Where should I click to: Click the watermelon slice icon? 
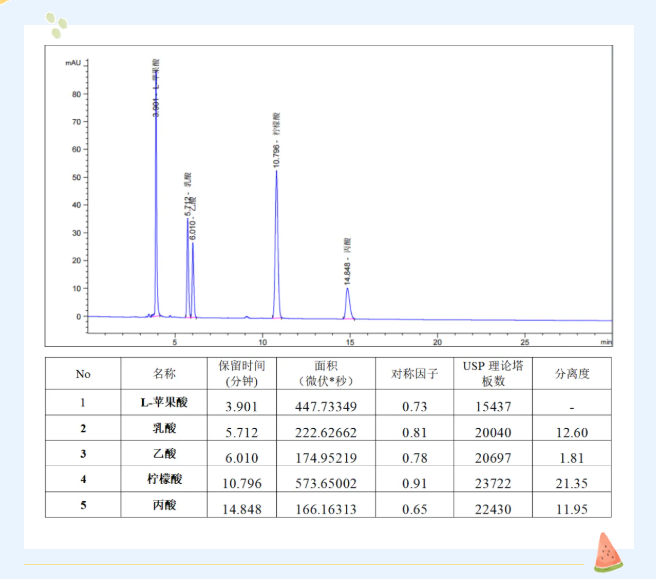[607, 552]
